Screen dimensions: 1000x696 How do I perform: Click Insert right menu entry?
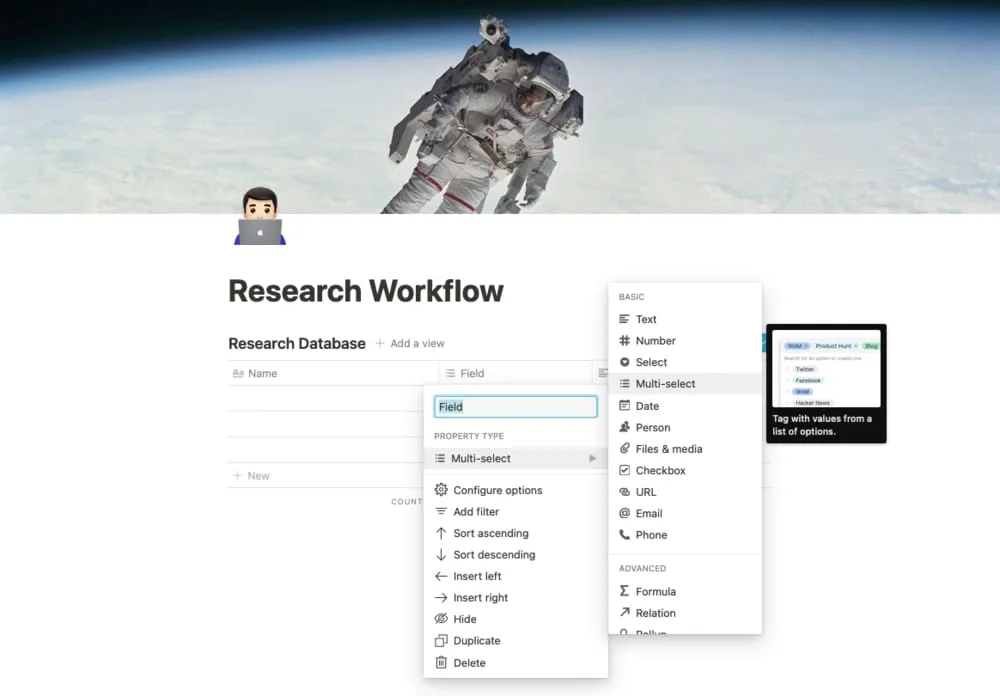pos(515,598)
